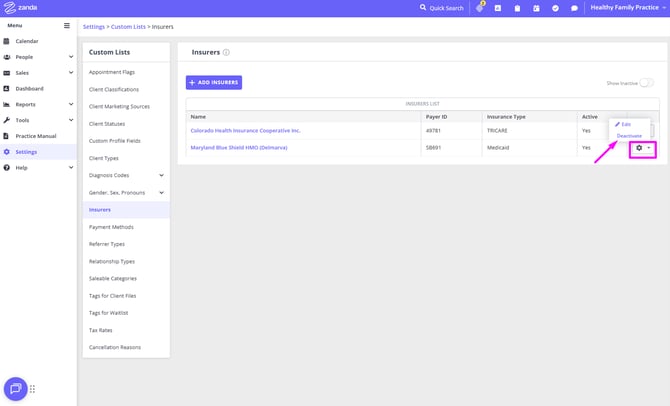670x406 pixels.
Task: Open Quick Search in the top bar
Action: [441, 8]
